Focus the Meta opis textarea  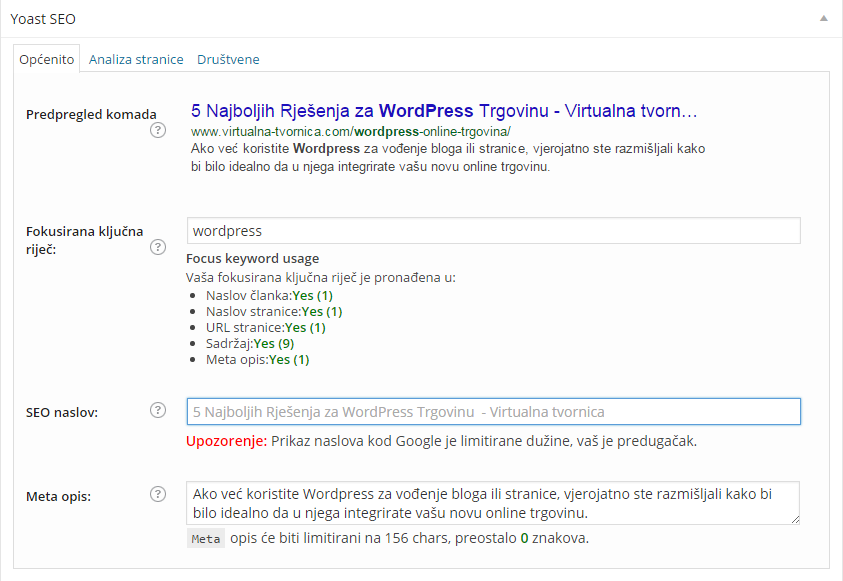tap(493, 503)
